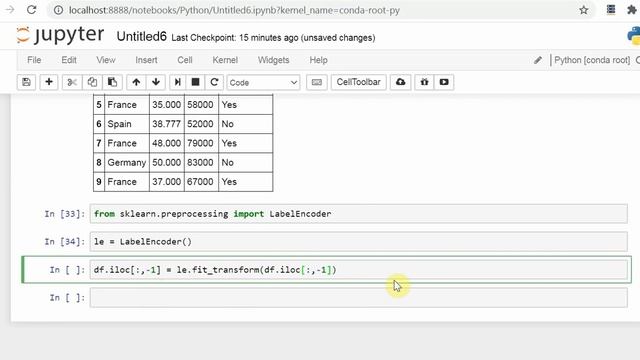Click salary value 83000
The image size is (640, 360).
200,162
